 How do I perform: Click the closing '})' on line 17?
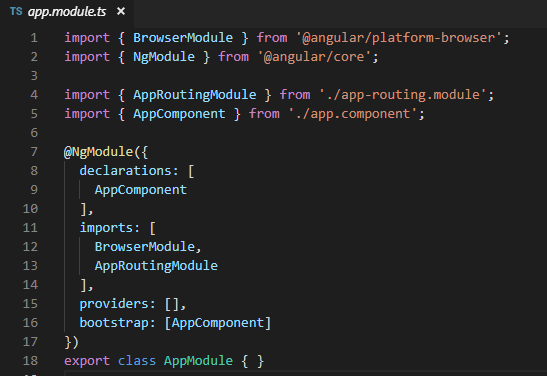(72, 342)
